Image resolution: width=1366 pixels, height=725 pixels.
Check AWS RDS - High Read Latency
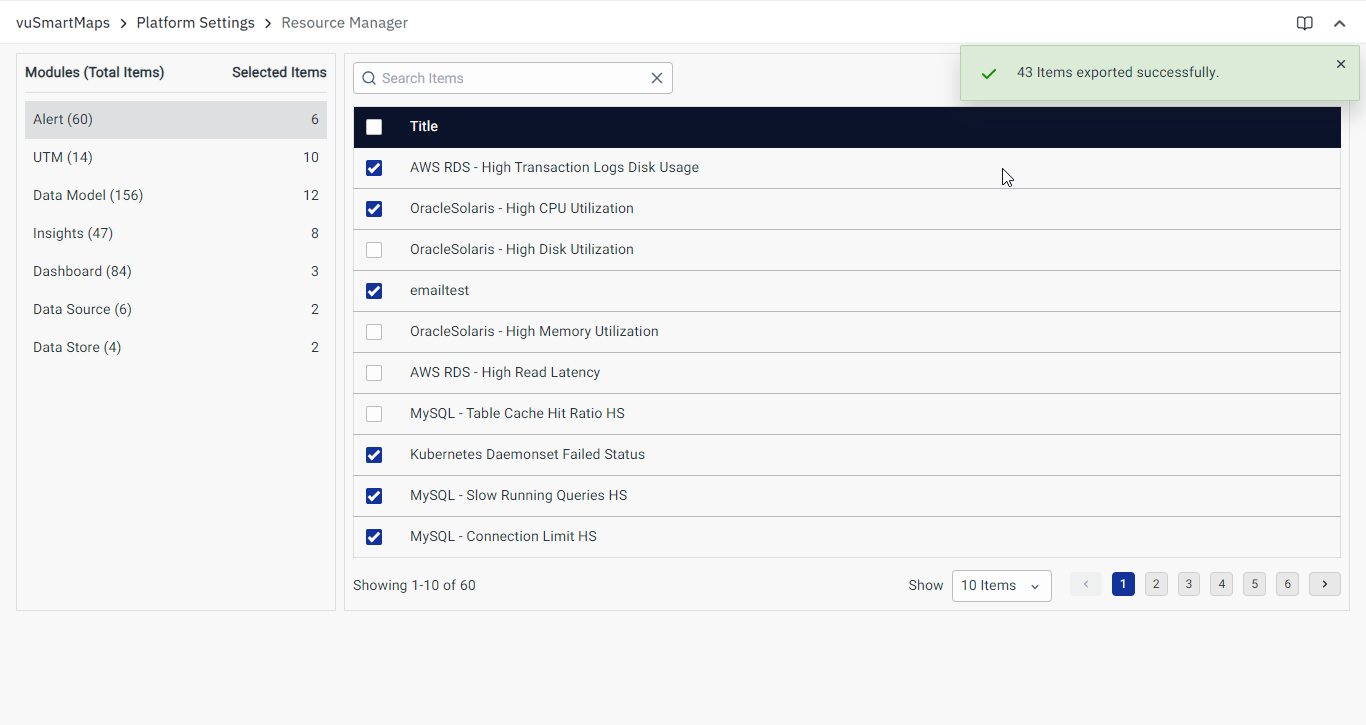click(374, 373)
